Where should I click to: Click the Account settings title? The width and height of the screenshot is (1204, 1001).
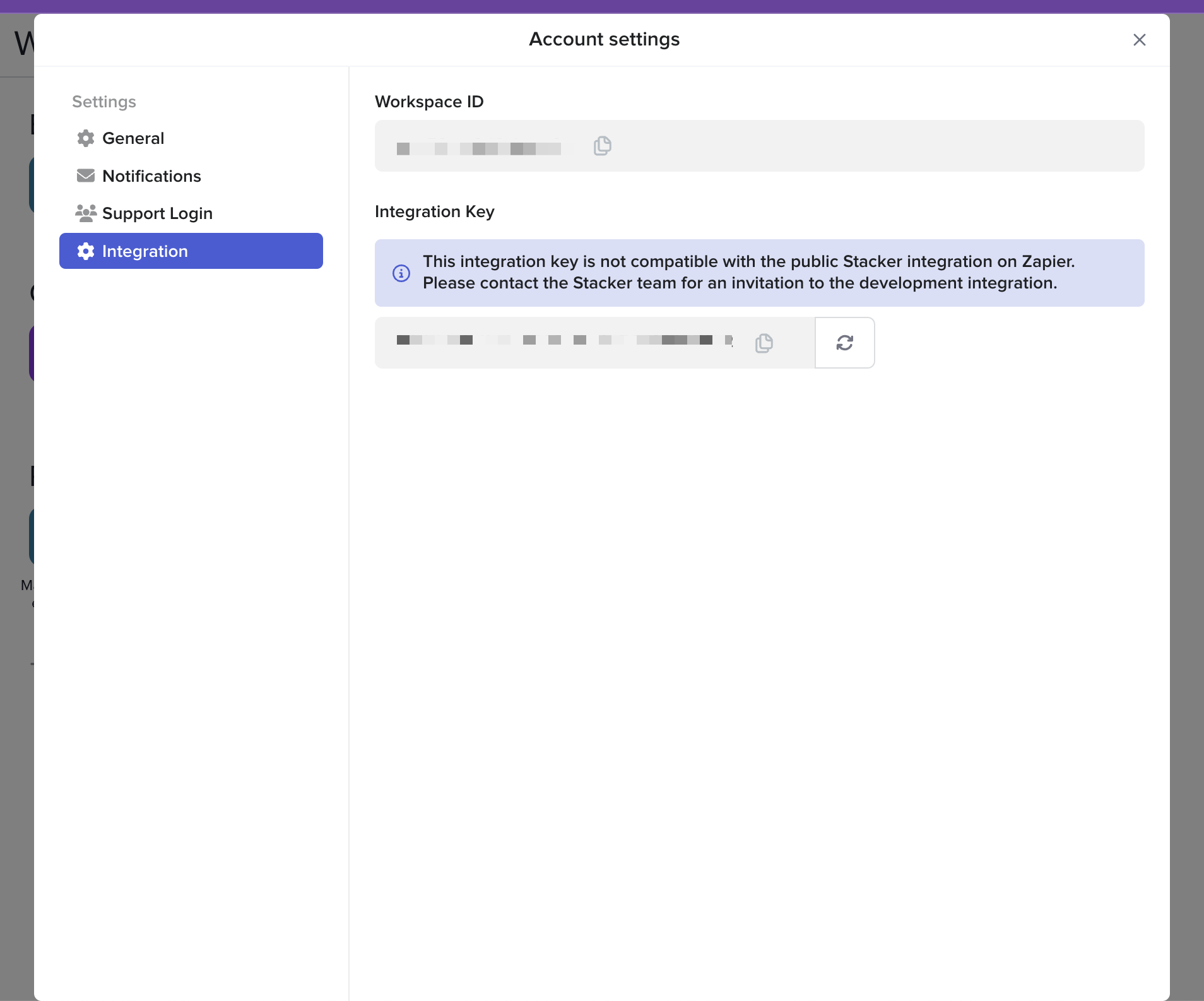604,39
